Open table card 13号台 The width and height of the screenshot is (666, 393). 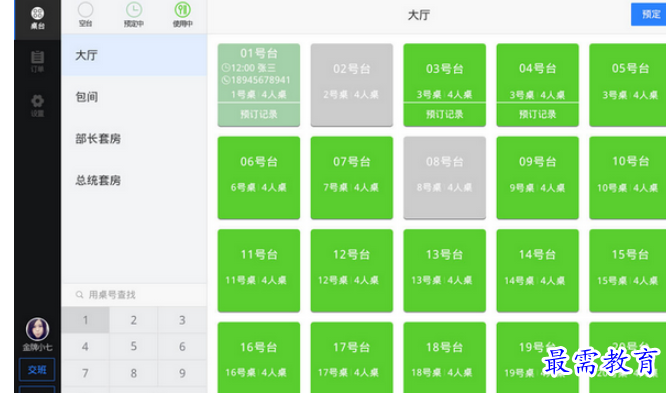[445, 271]
